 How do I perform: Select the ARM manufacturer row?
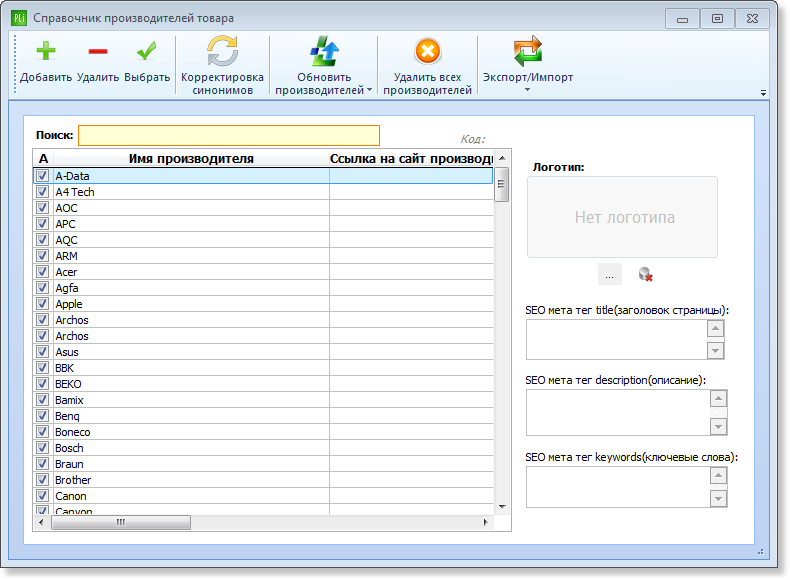(263, 256)
